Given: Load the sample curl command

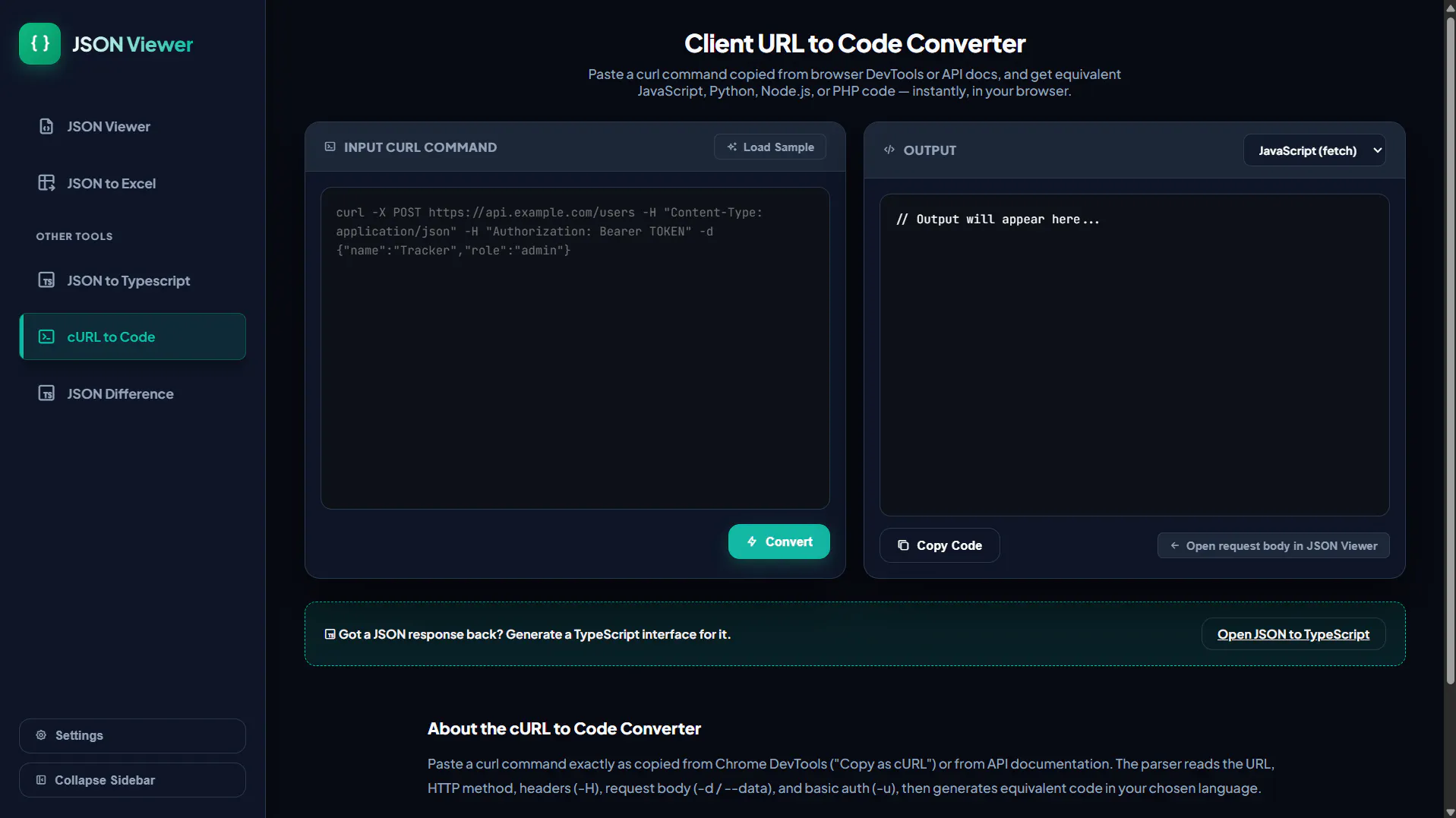Looking at the screenshot, I should click(x=770, y=147).
